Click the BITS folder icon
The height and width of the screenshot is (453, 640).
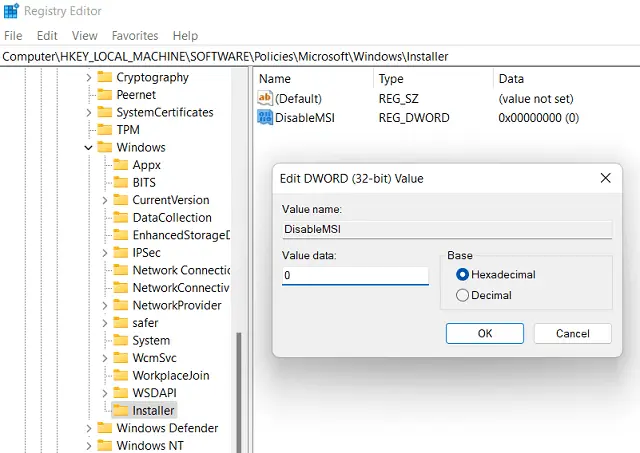pos(120,182)
